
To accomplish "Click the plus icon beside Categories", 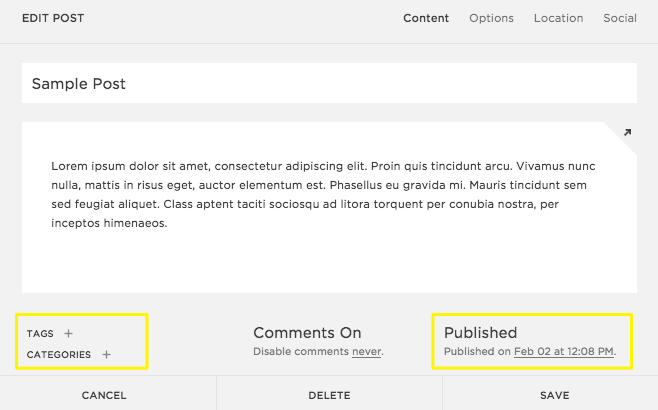I will coord(106,354).
